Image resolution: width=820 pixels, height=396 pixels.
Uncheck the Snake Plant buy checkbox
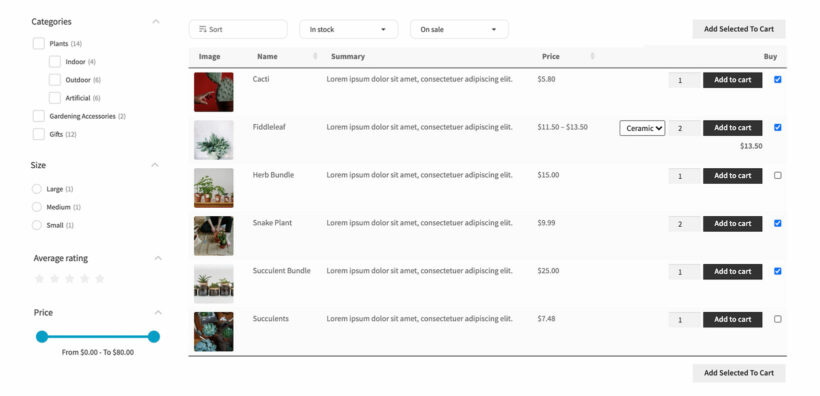click(x=778, y=223)
